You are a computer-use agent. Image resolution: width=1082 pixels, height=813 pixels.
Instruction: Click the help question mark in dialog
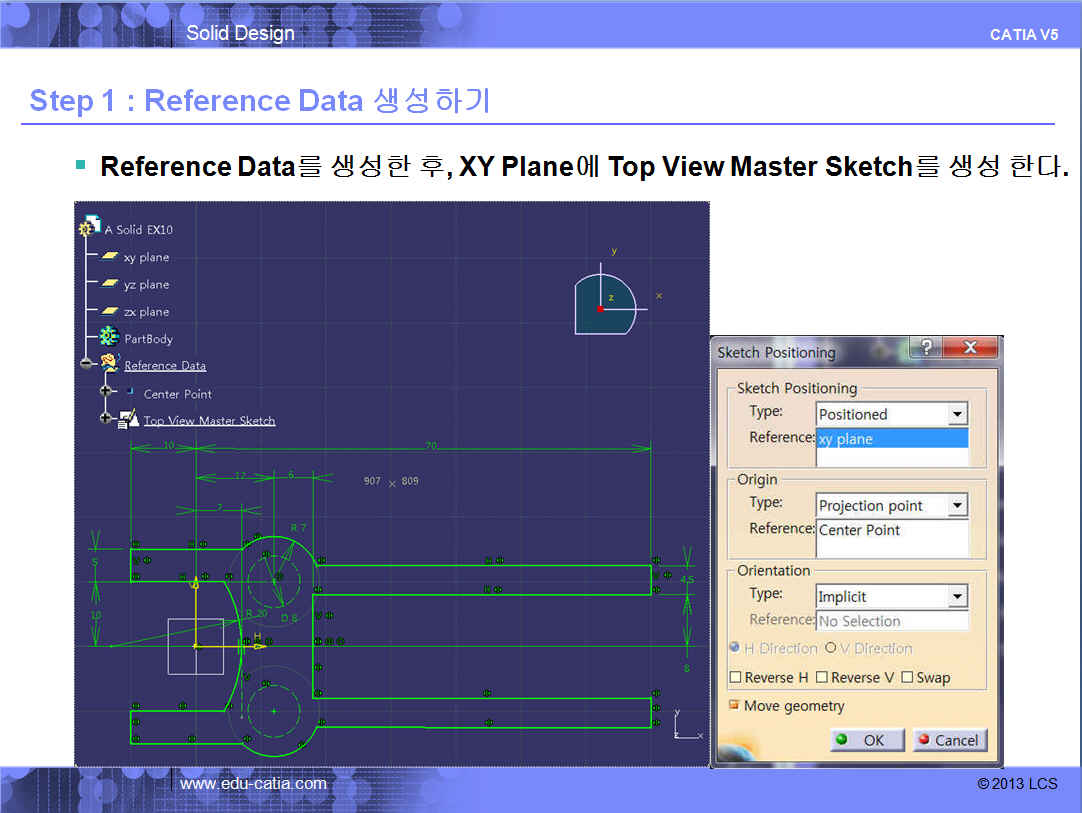pos(926,347)
